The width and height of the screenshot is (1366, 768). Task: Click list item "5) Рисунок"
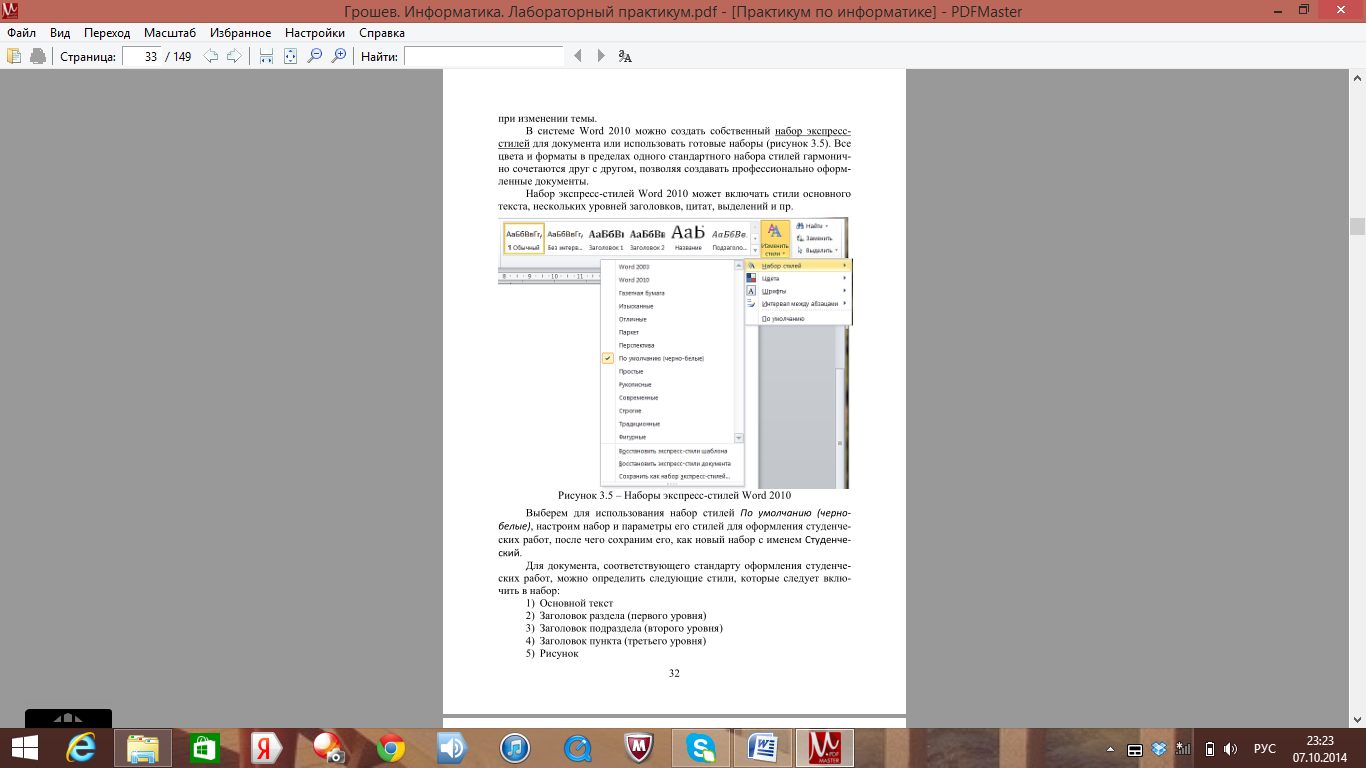[552, 654]
